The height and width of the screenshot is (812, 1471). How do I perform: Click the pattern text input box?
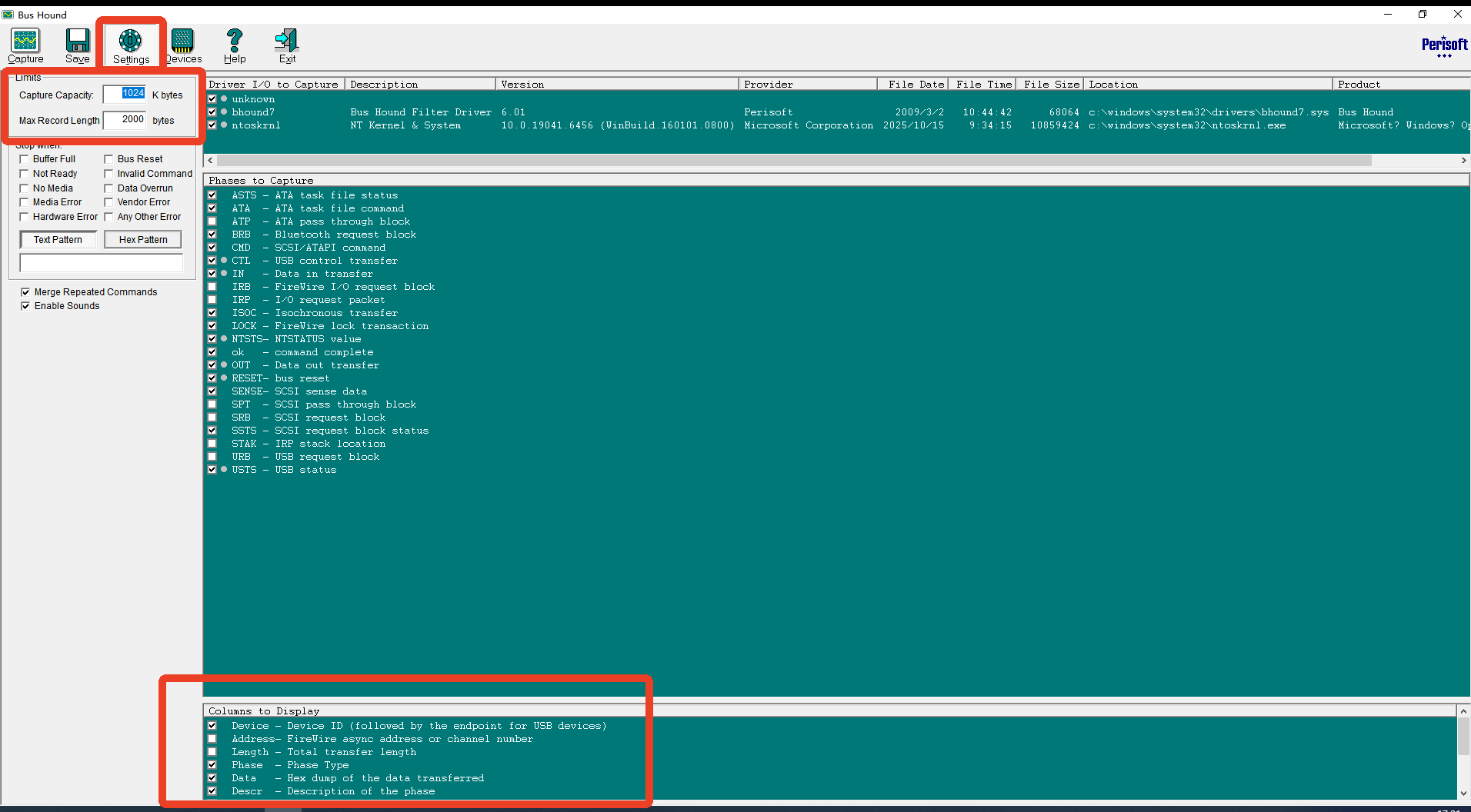(102, 263)
